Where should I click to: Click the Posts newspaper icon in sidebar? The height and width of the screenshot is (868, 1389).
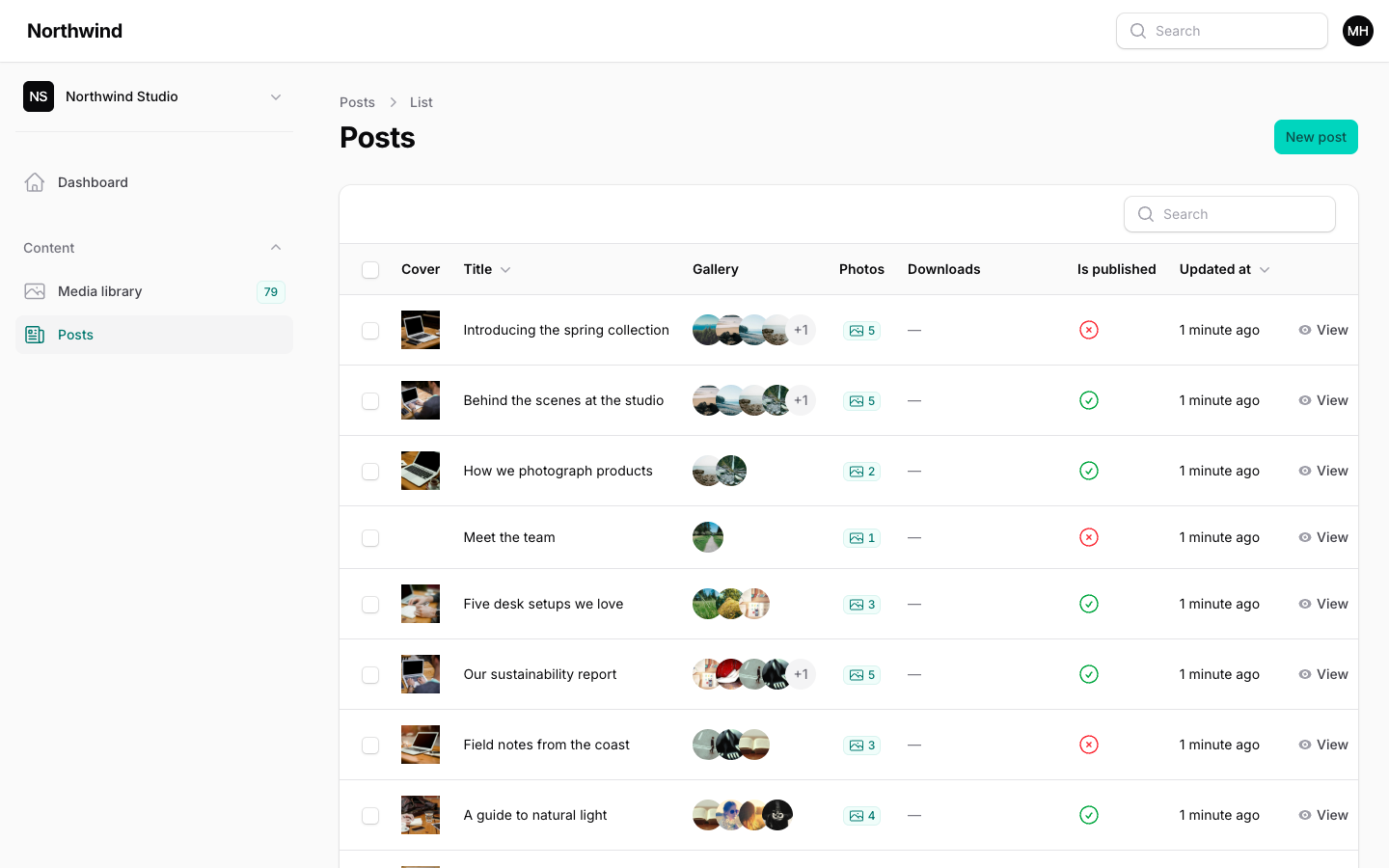(x=35, y=335)
